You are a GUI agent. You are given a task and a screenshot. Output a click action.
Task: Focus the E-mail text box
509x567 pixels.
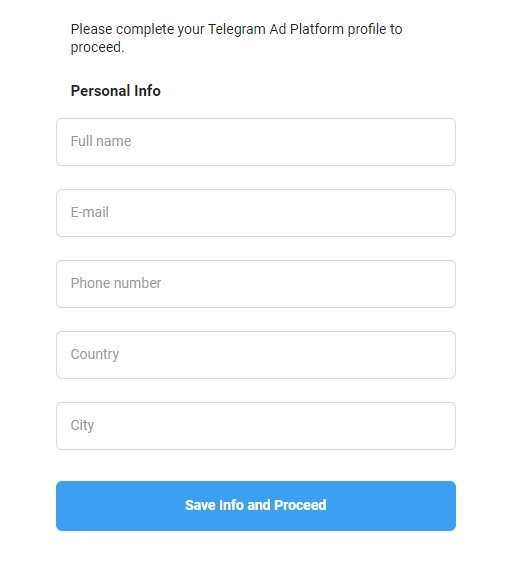tap(256, 213)
